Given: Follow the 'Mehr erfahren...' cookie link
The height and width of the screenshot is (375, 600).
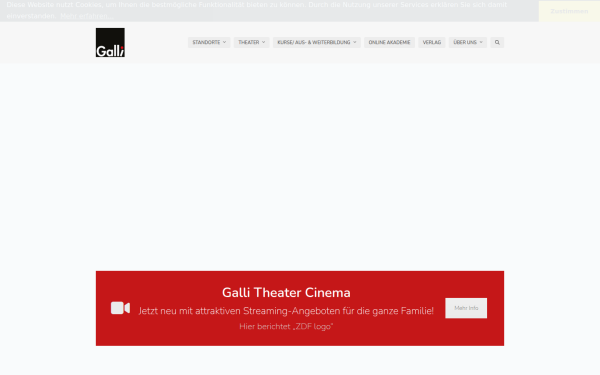Looking at the screenshot, I should [x=86, y=16].
